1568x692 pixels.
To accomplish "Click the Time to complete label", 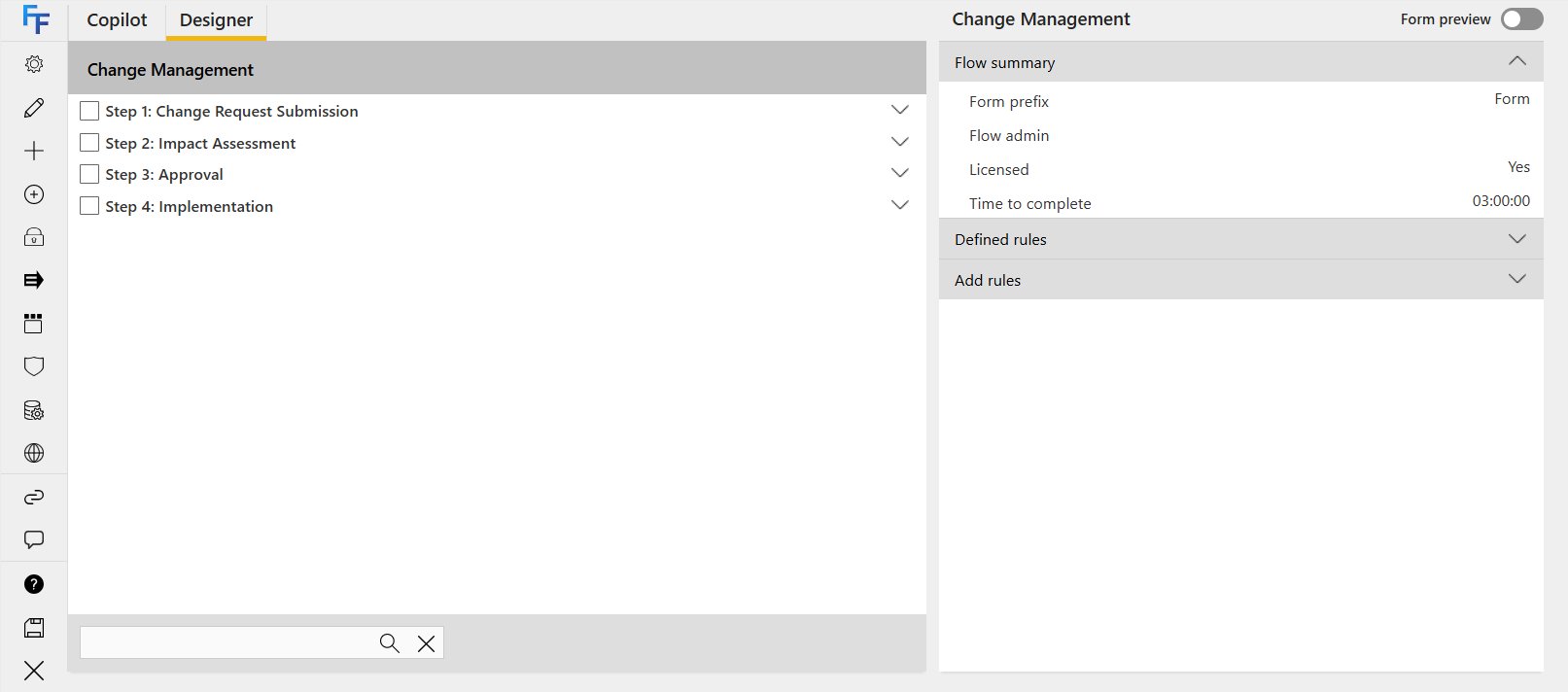I will coord(1029,204).
